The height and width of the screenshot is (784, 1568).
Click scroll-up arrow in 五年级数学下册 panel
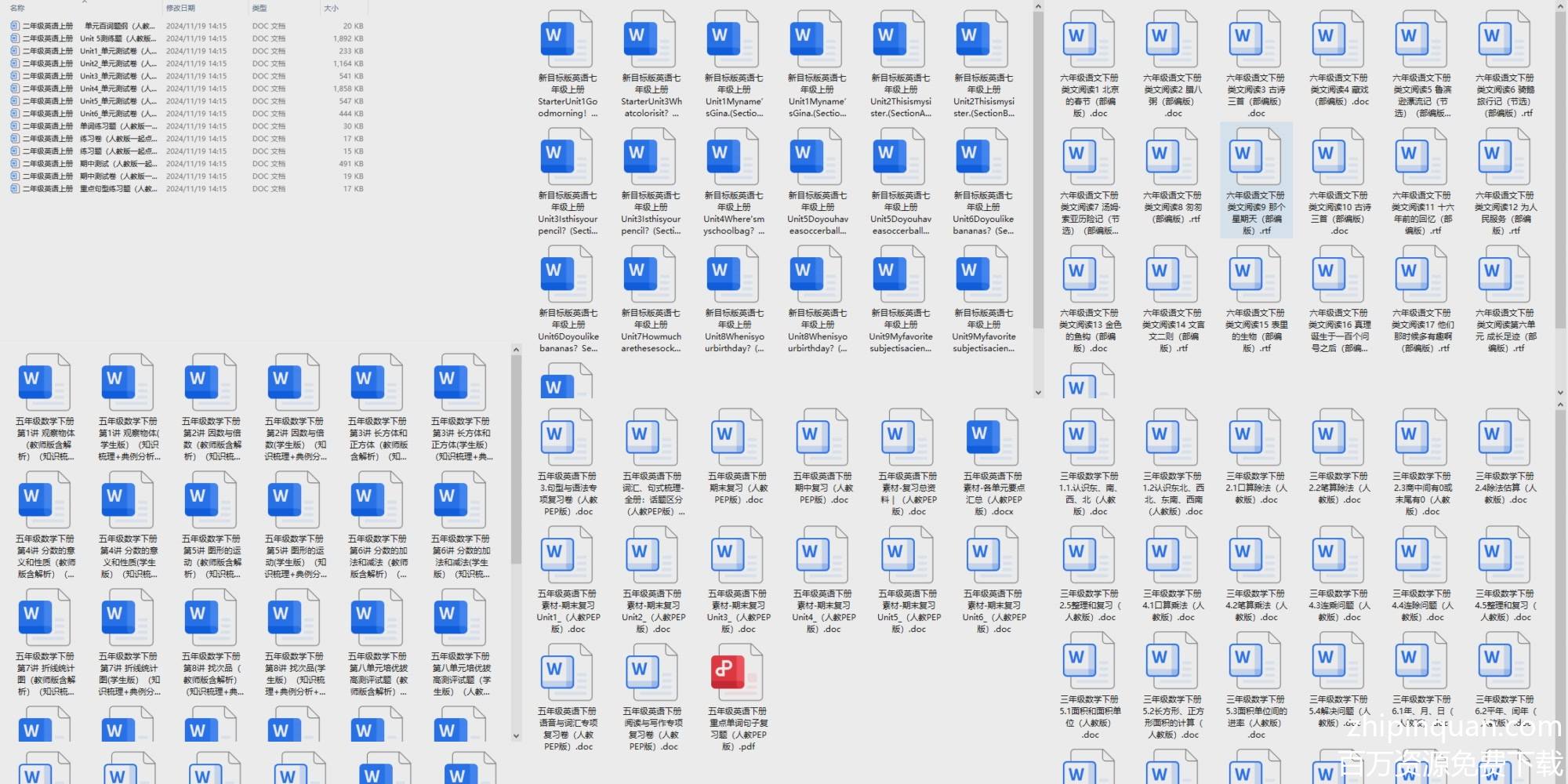pyautogui.click(x=516, y=350)
